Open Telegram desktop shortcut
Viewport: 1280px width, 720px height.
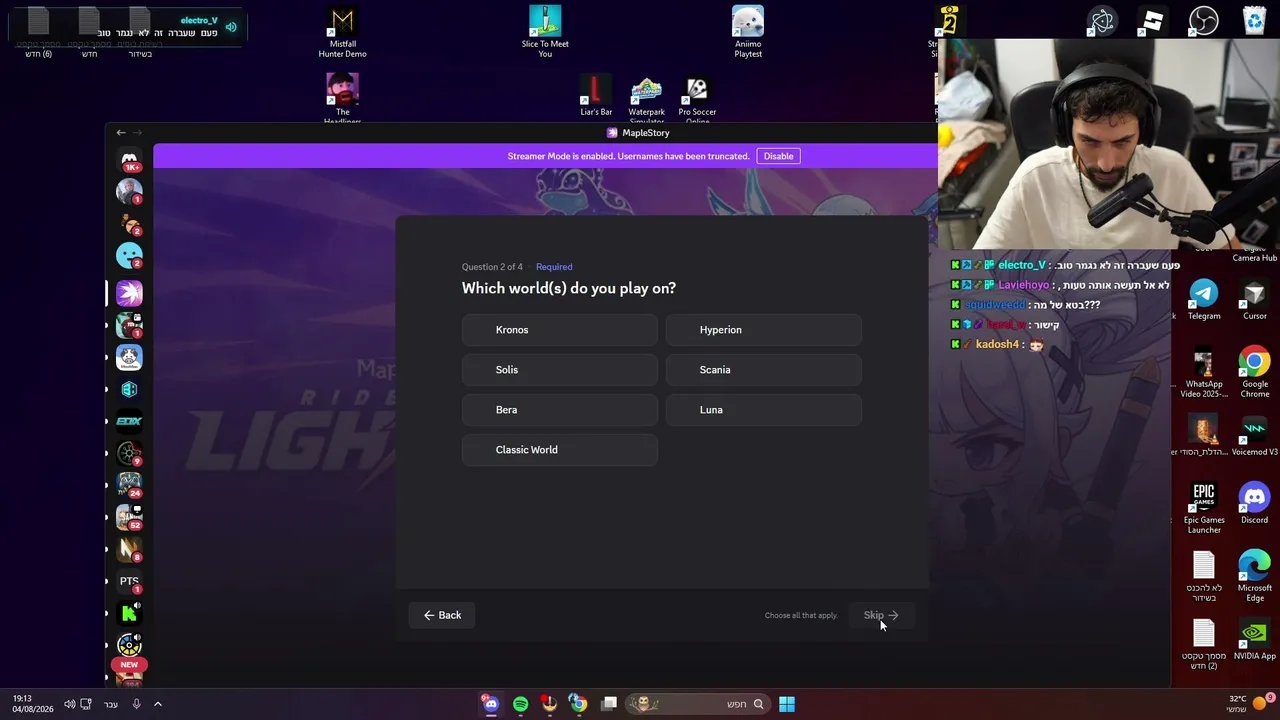[1204, 300]
